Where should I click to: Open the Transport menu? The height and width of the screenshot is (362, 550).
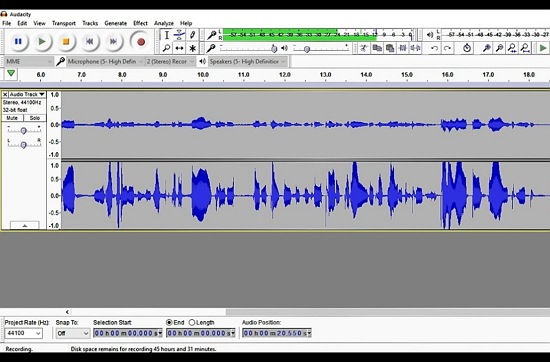(64, 23)
